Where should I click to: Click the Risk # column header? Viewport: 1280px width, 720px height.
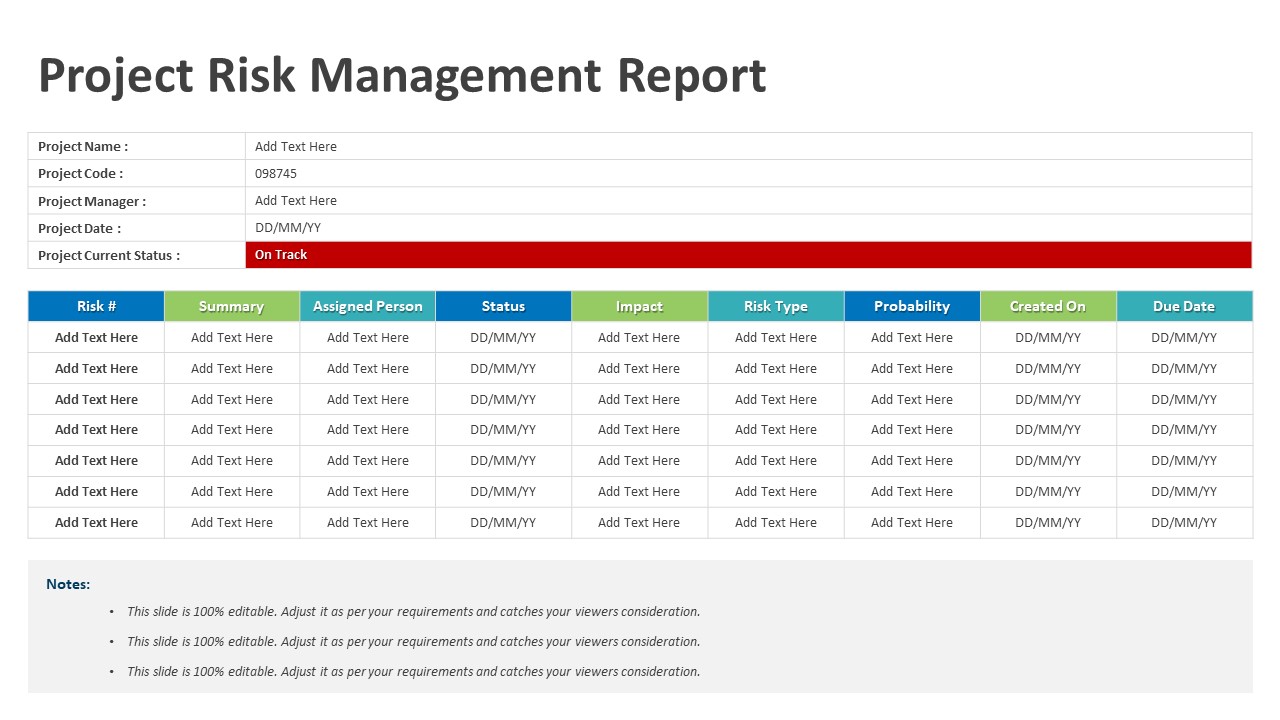(96, 306)
